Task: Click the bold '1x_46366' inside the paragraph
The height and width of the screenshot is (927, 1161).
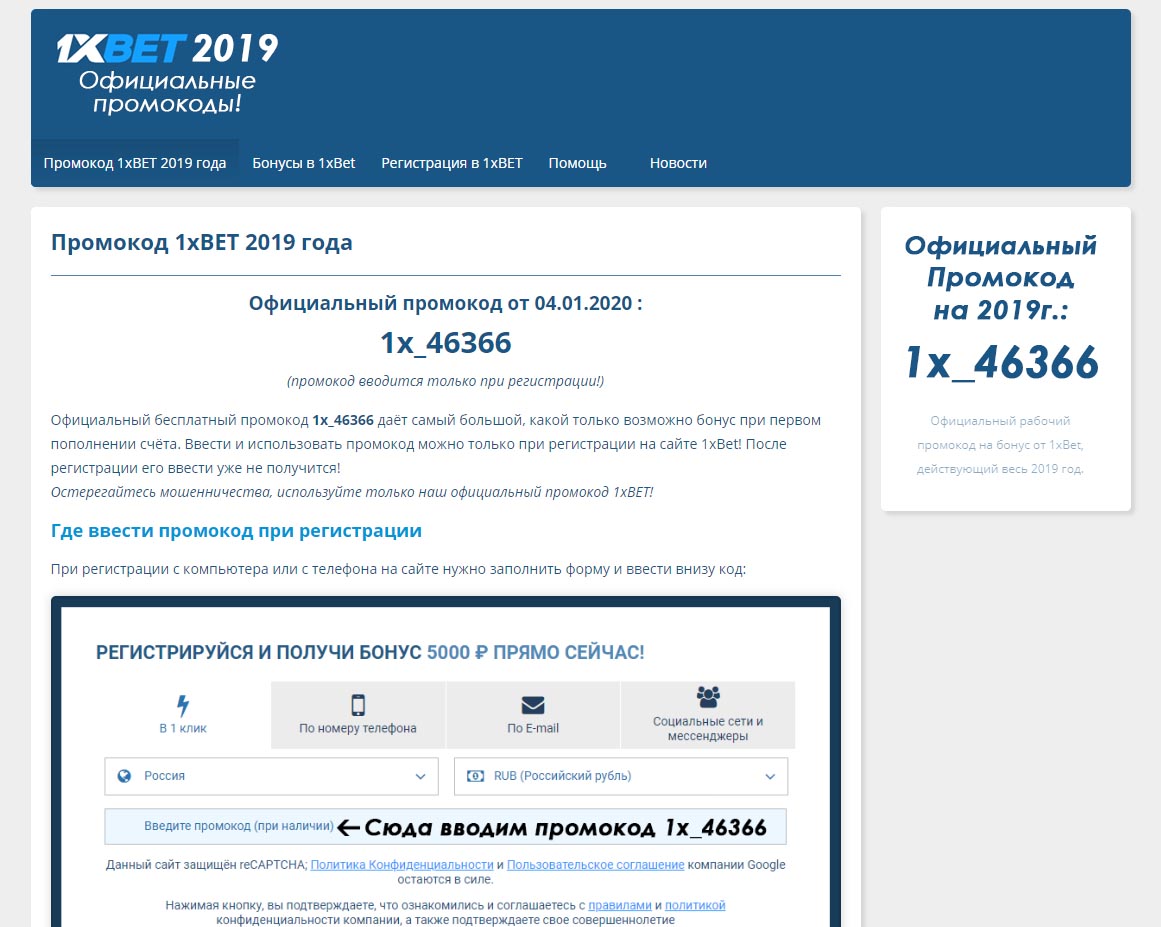Action: pos(343,421)
